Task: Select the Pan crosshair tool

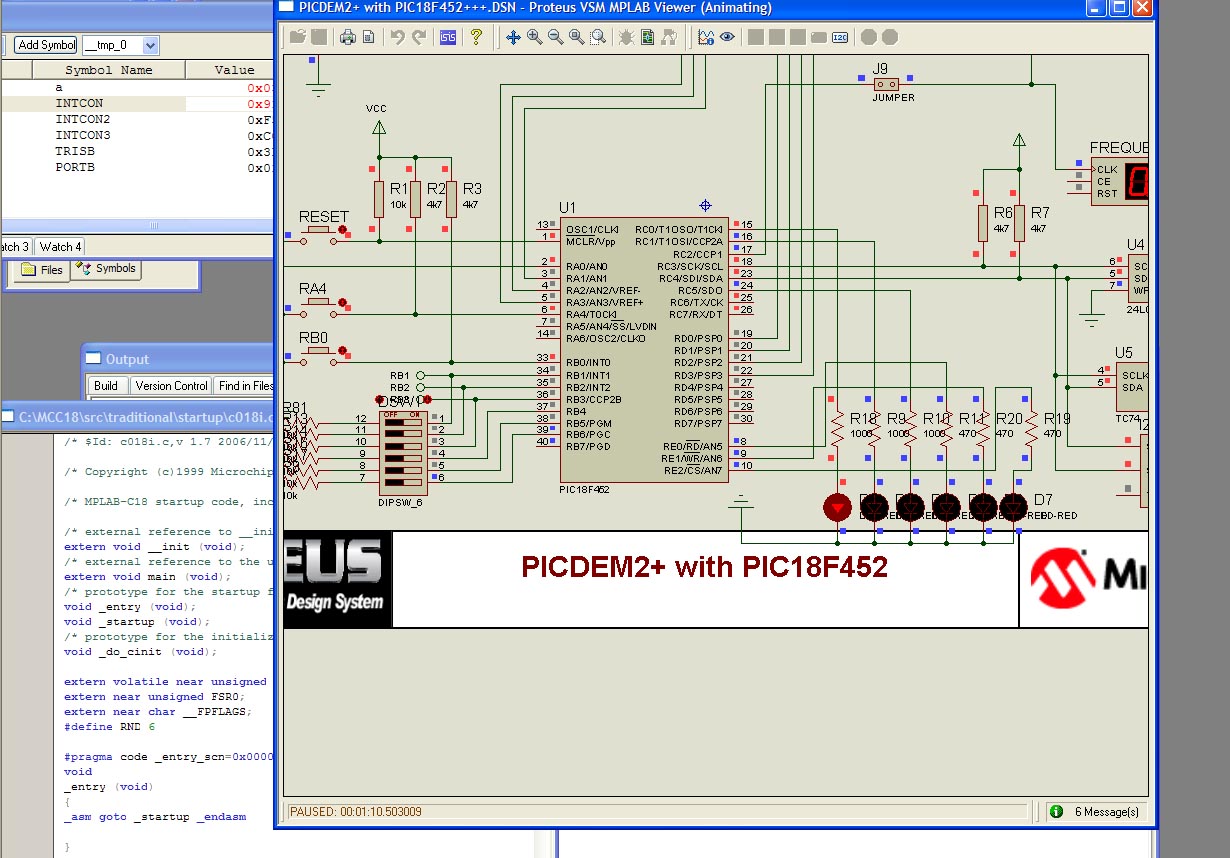Action: (513, 37)
